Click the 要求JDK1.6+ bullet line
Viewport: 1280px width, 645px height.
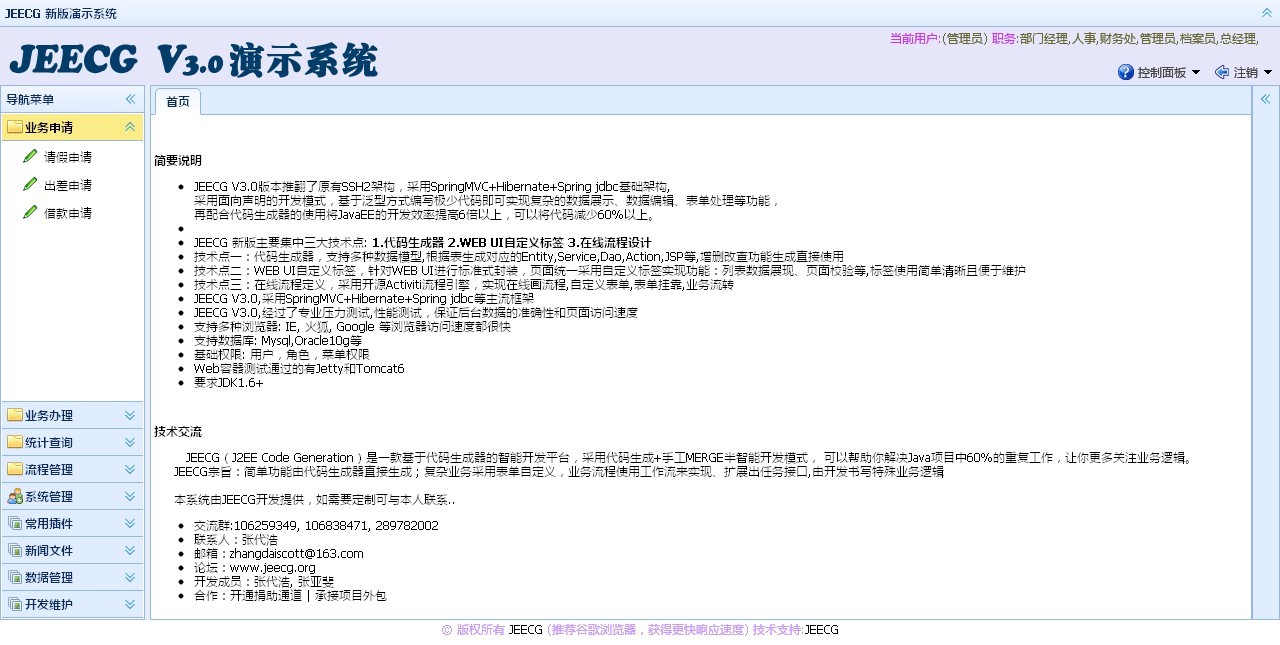tap(229, 382)
